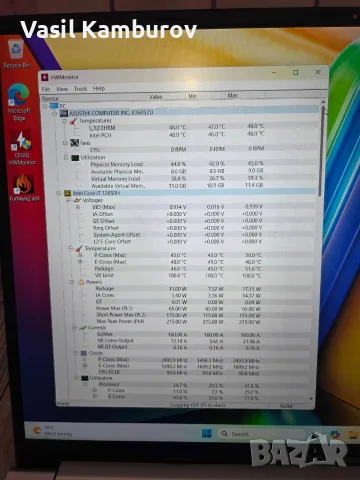
Task: Expand the P-Cores (Max) temperature row
Action: click(80, 255)
